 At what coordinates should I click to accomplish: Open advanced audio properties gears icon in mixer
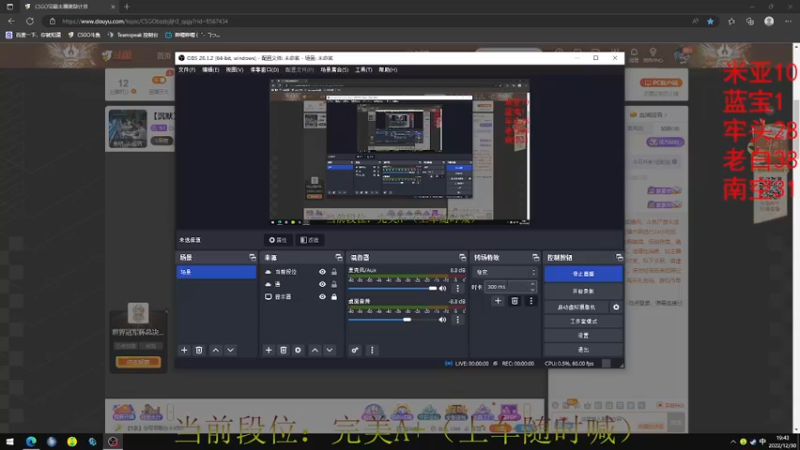point(355,350)
